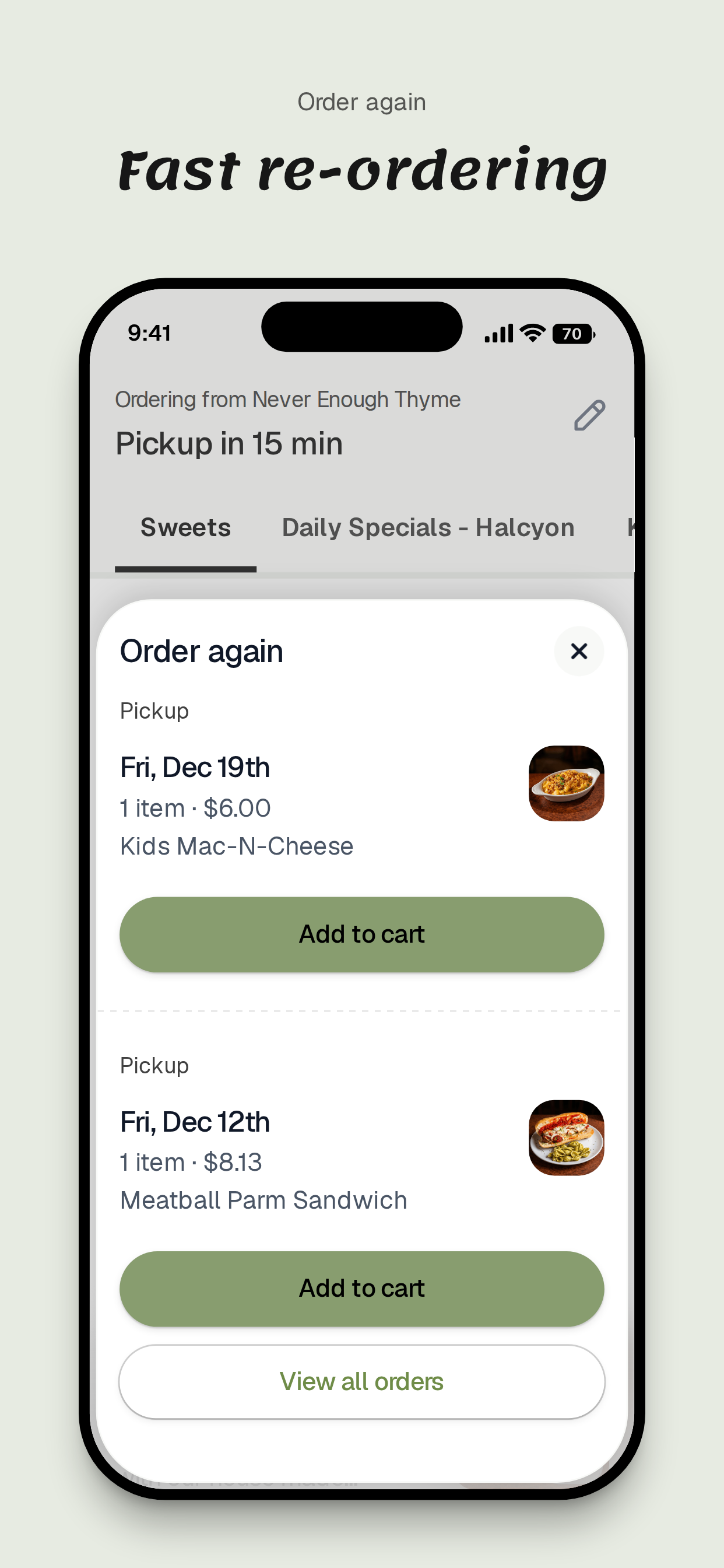
Task: Switch to the Sweets tab
Action: tap(185, 528)
